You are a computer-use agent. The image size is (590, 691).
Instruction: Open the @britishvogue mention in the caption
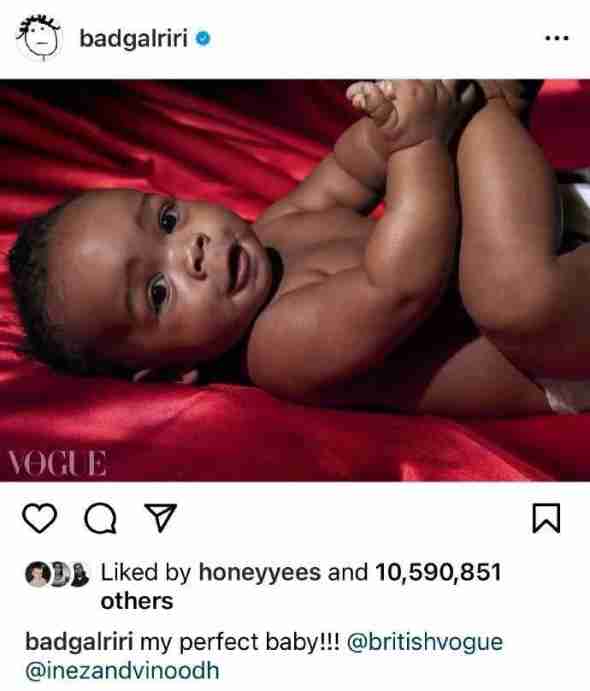[x=425, y=643]
